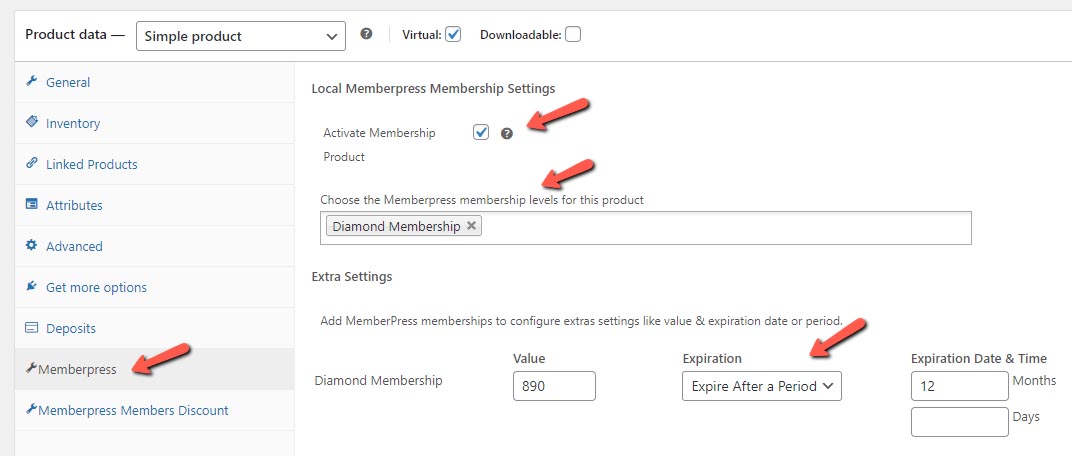Enable the Downloadable checkbox
Screen dimensions: 1072x456
pyautogui.click(x=573, y=34)
